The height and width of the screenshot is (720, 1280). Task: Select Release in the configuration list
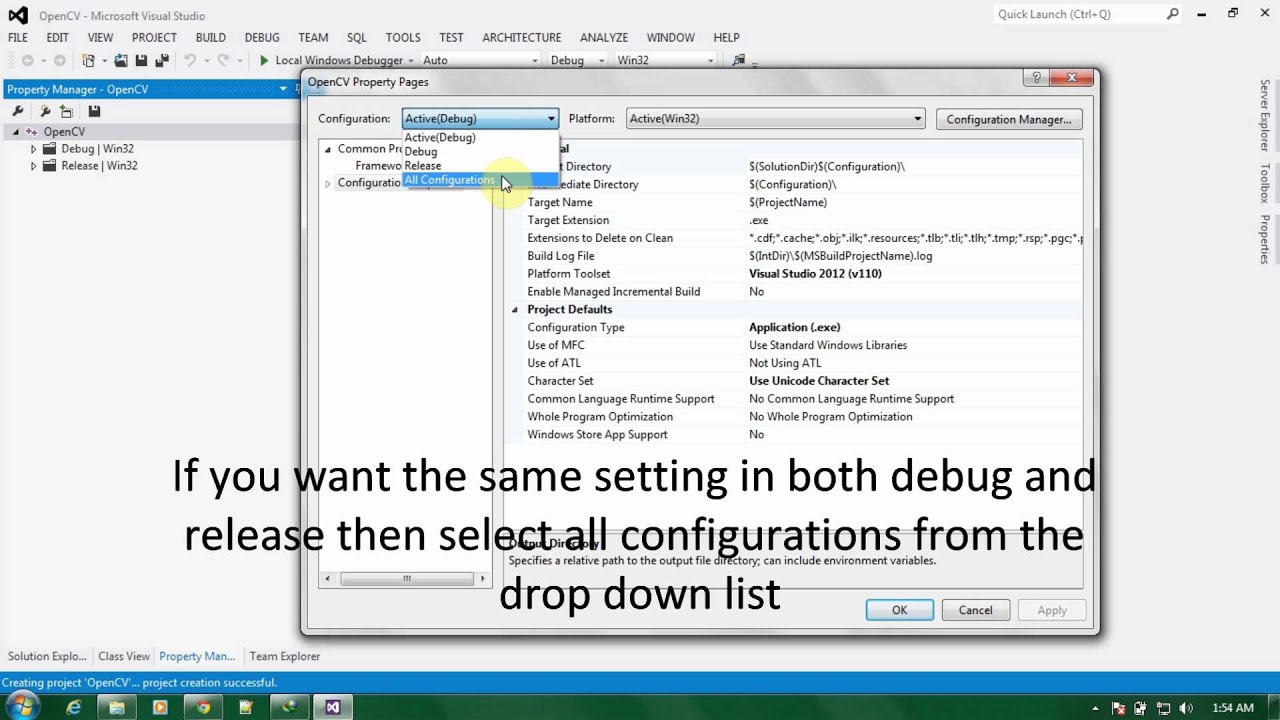[x=480, y=166]
